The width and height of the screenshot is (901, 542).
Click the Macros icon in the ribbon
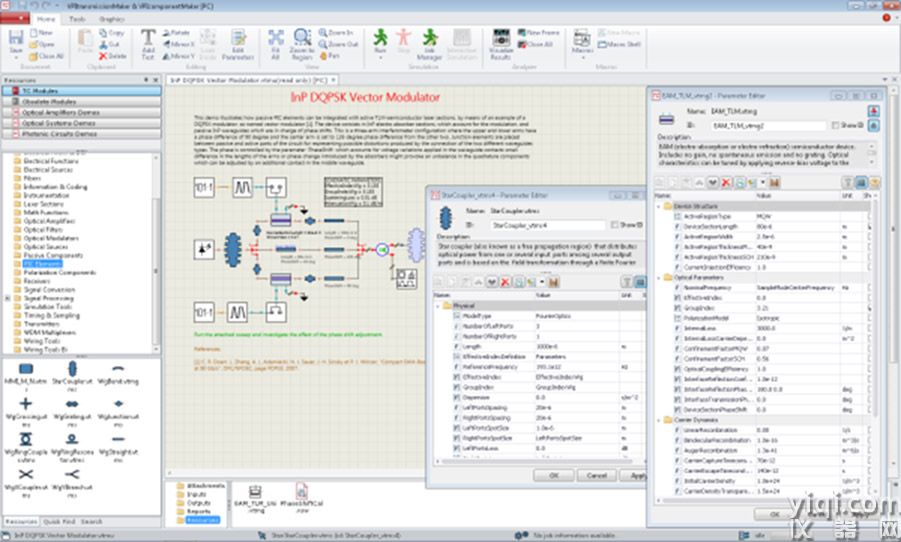point(582,37)
